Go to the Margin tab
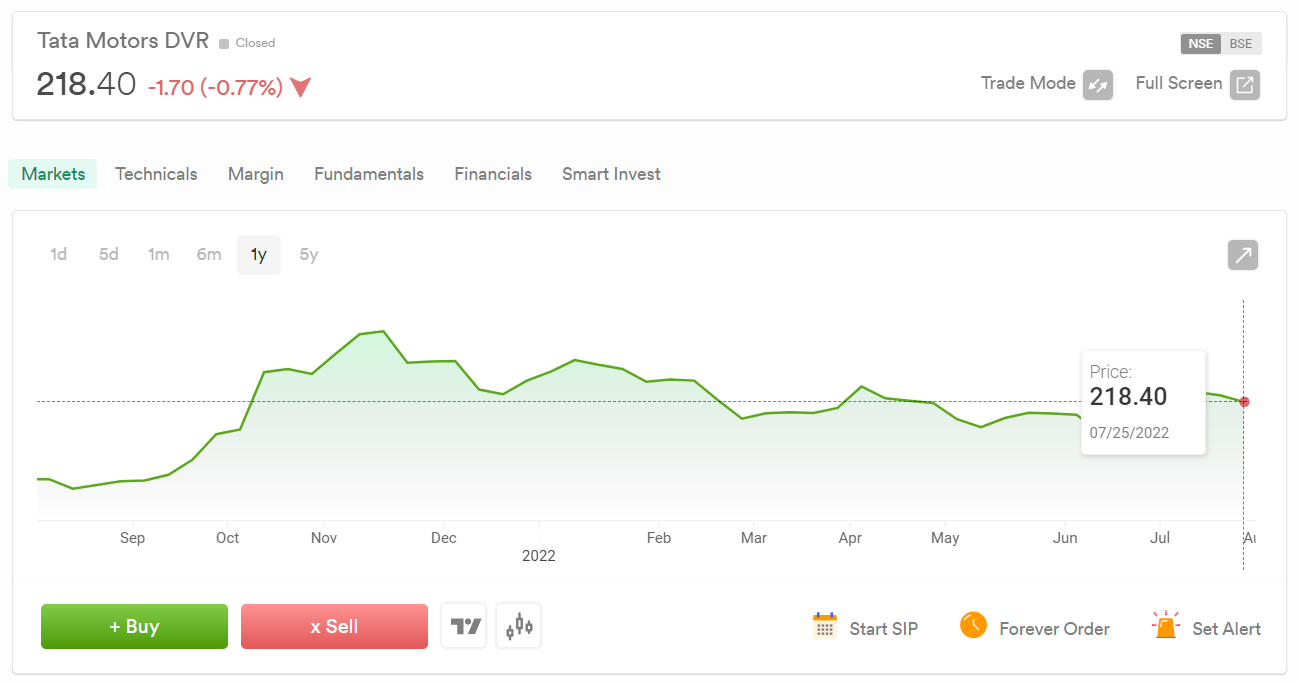 tap(256, 174)
